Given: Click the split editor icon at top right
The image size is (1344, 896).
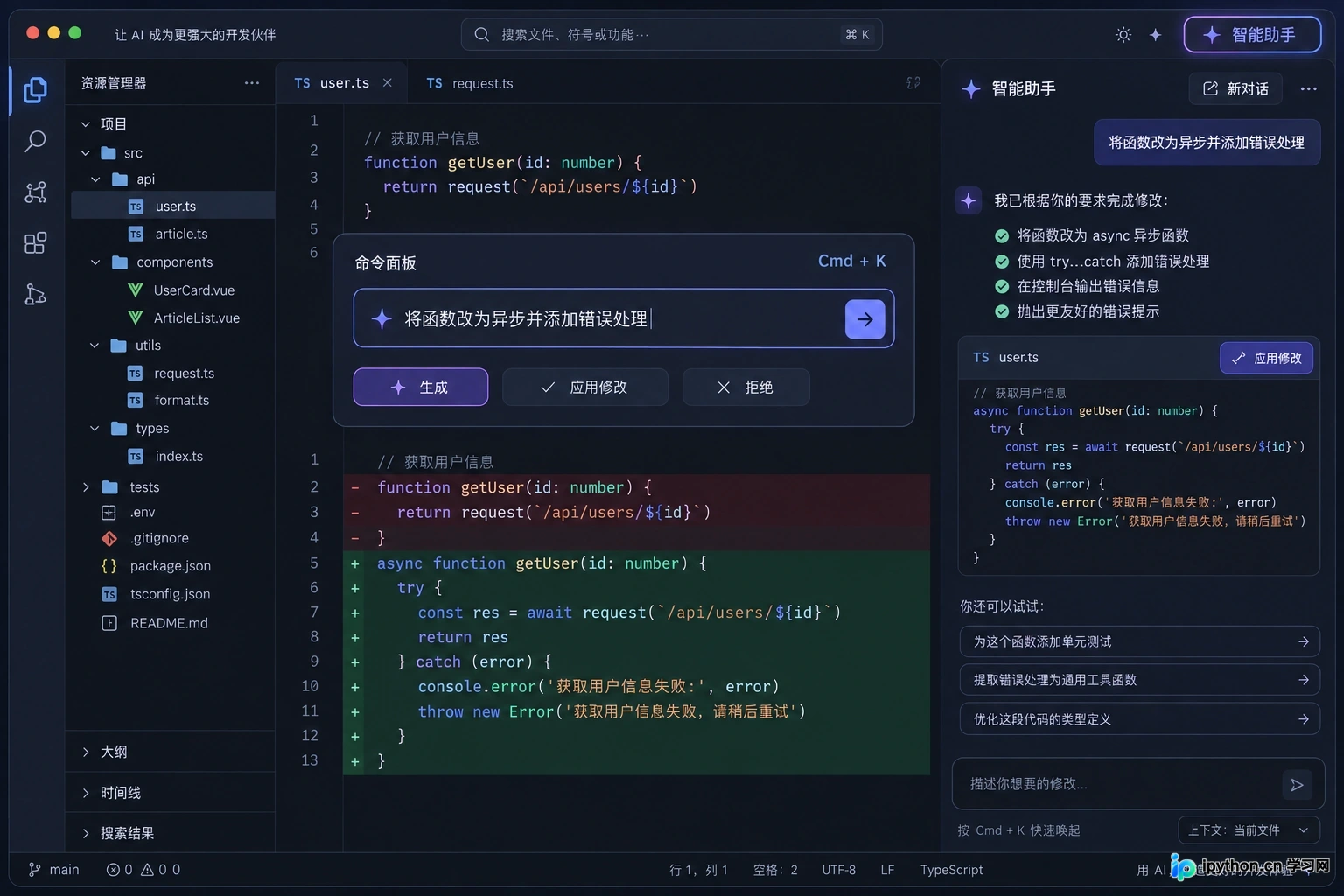Looking at the screenshot, I should [x=913, y=82].
